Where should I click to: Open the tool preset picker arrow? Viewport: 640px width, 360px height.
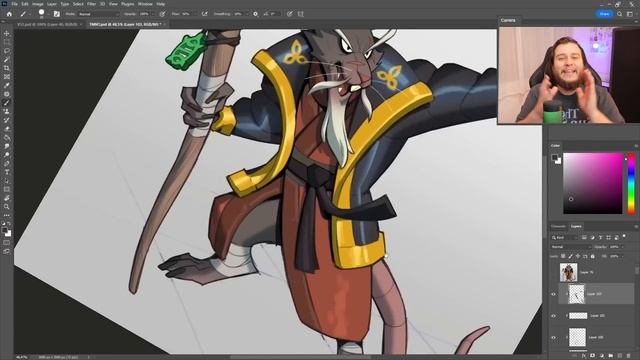(x=30, y=14)
